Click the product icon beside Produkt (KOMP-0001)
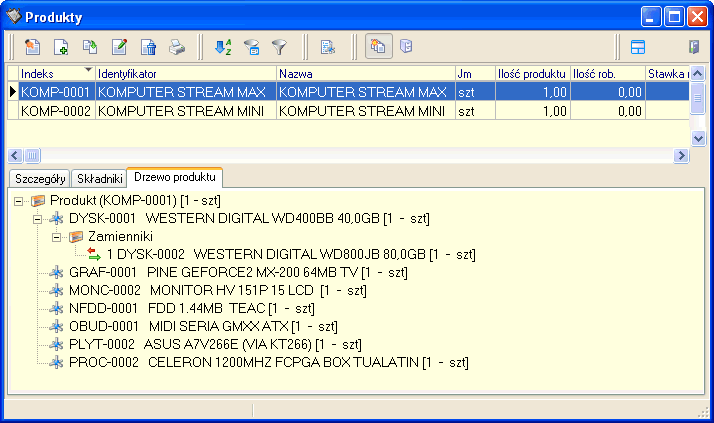This screenshot has height=423, width=714. point(38,200)
